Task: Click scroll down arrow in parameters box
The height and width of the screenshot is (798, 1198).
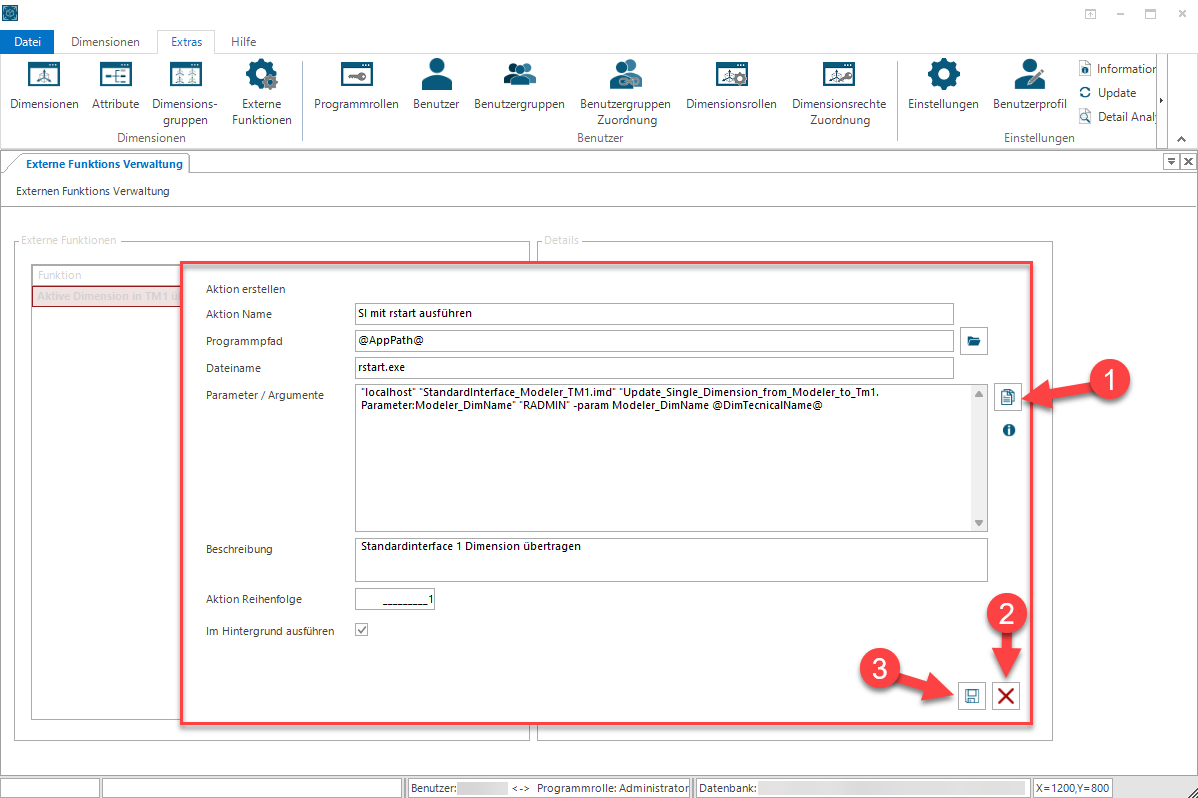Action: click(979, 523)
